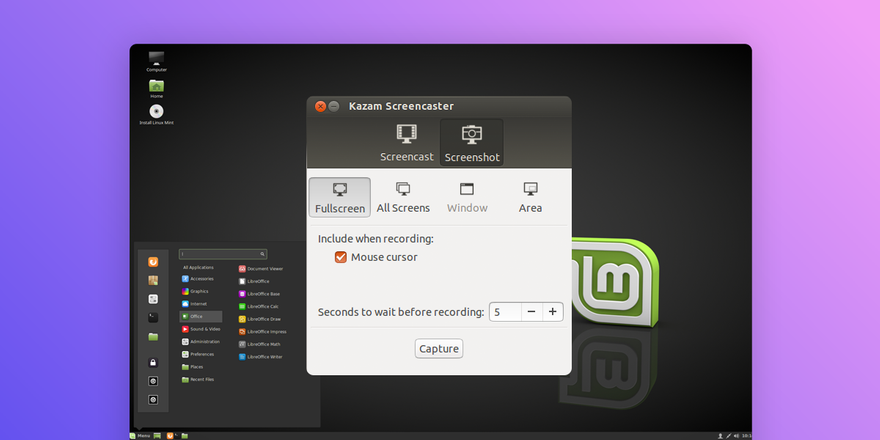Click the Mint menu search field
880x440 pixels.
223,254
